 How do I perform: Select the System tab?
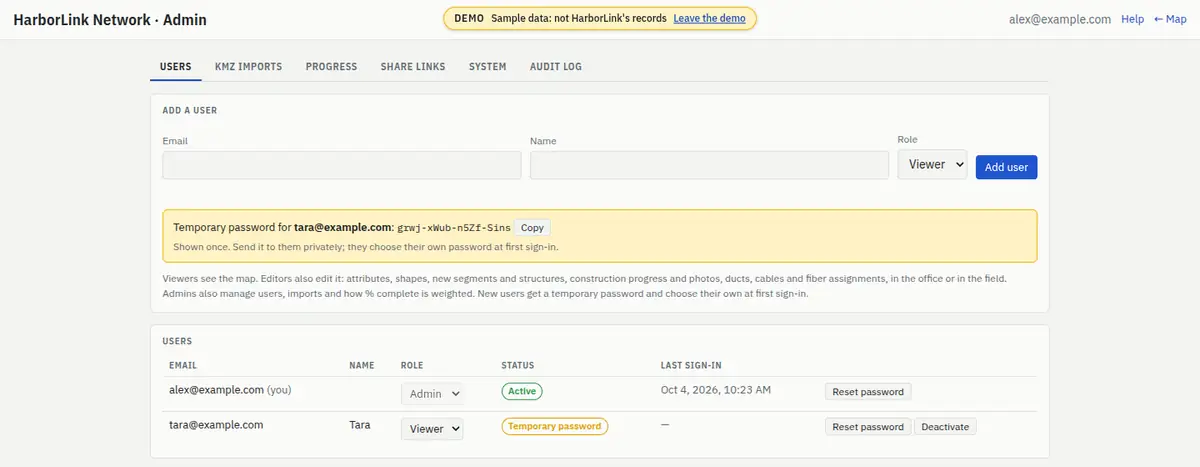tap(488, 67)
